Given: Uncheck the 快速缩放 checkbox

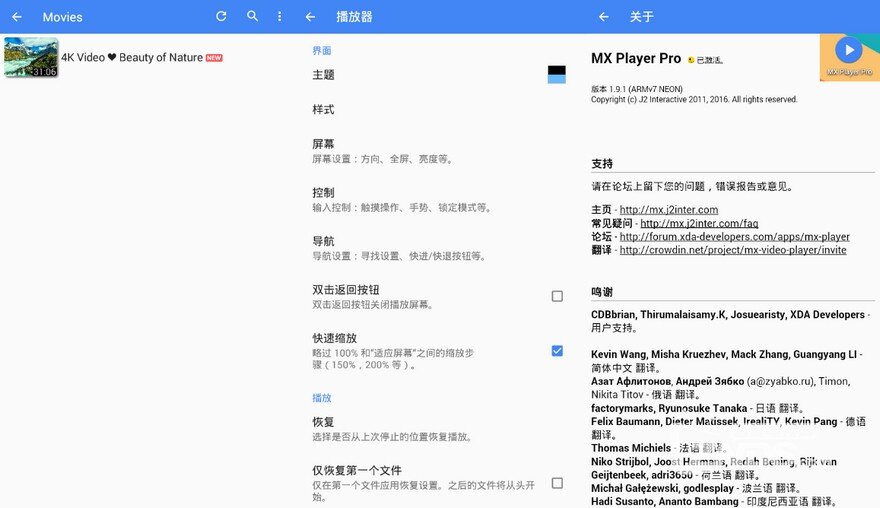Looking at the screenshot, I should coord(557,351).
